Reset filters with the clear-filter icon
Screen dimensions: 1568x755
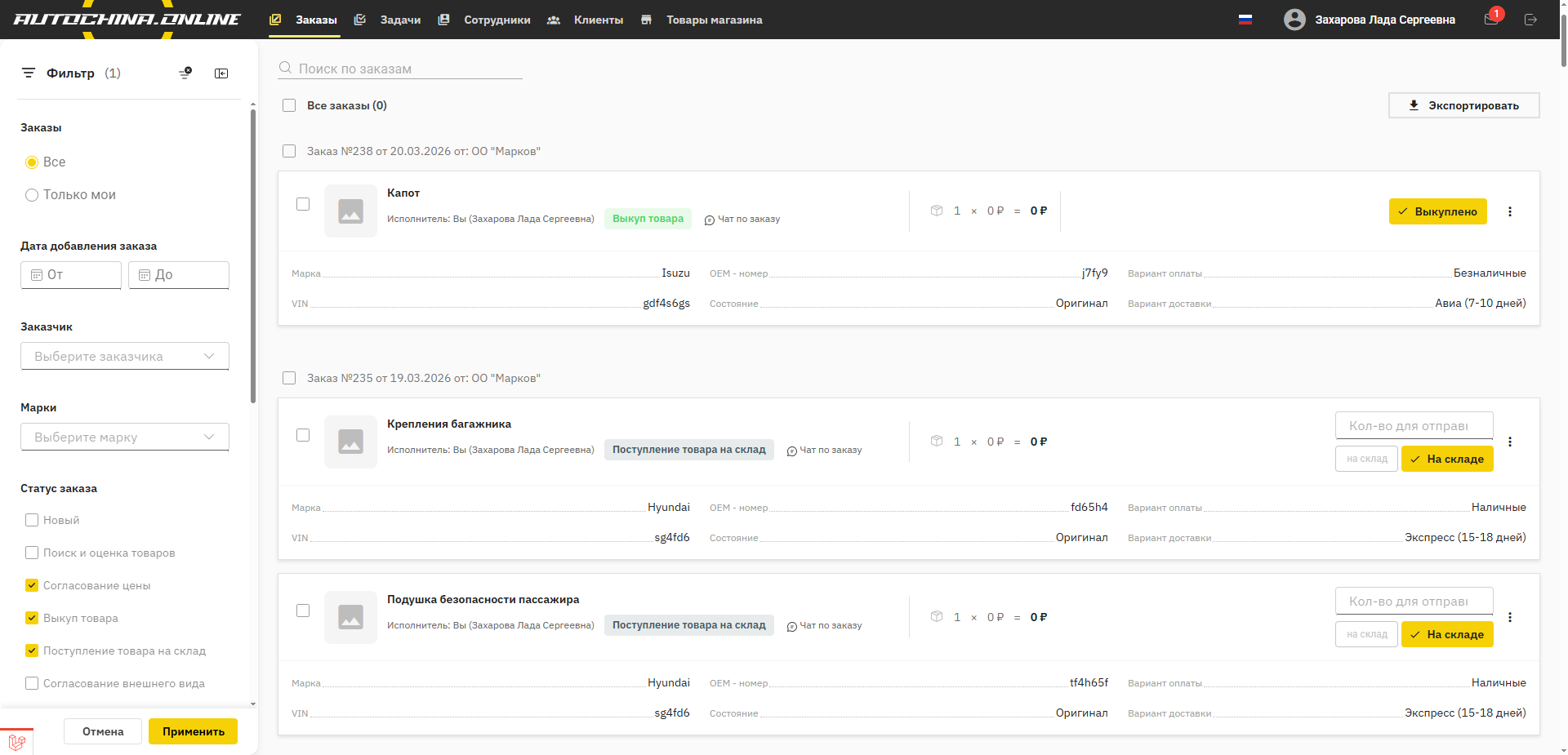[x=185, y=73]
